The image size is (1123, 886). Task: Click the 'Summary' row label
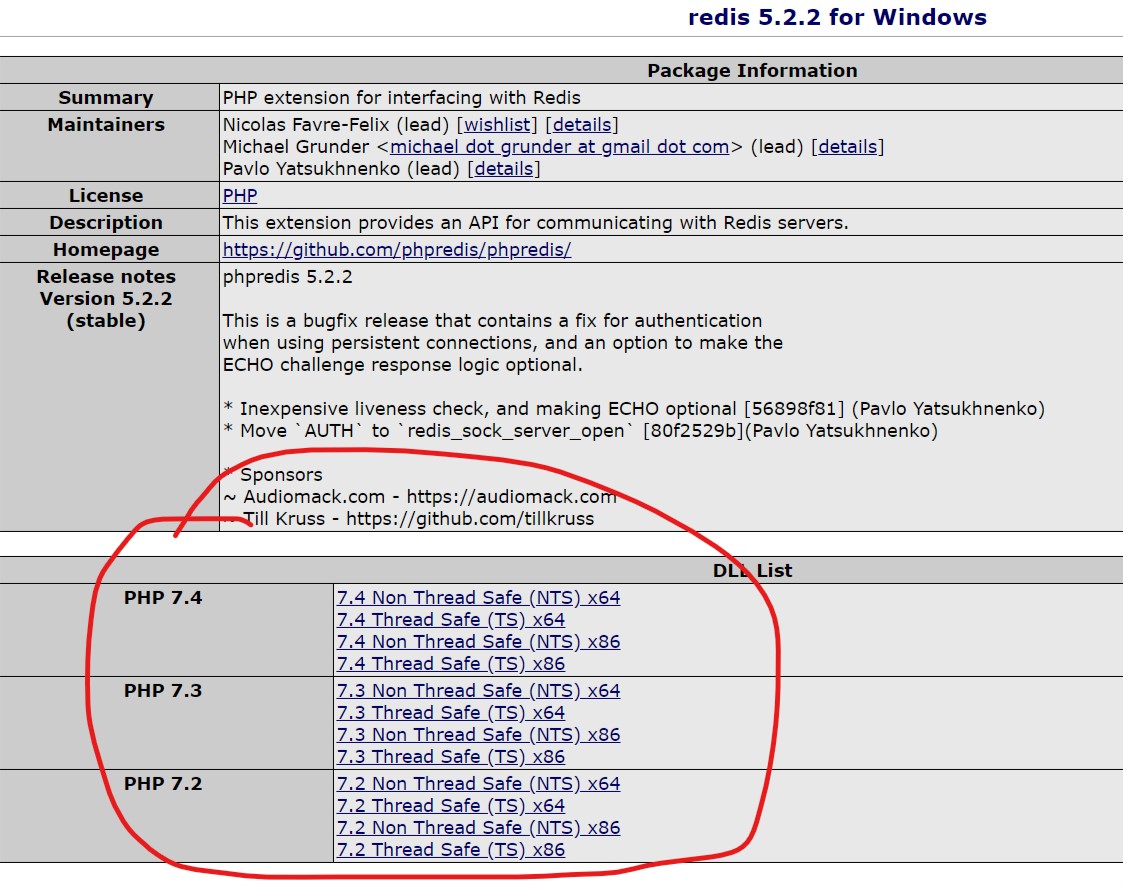(x=106, y=97)
